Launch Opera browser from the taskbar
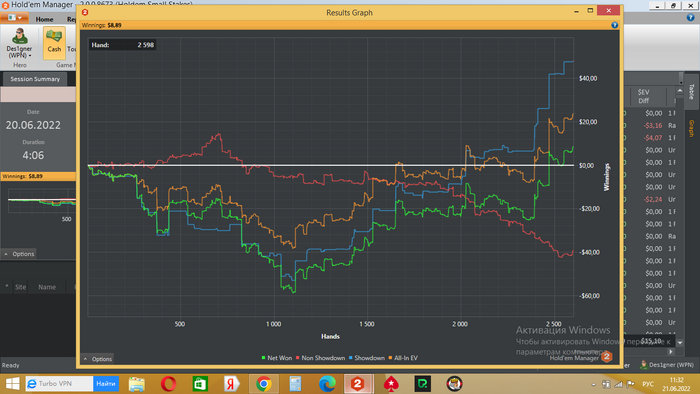 tap(168, 384)
